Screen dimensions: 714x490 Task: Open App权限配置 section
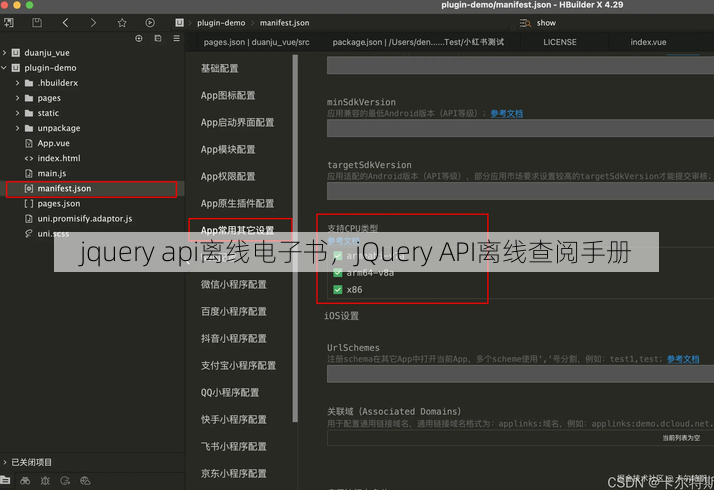click(228, 176)
